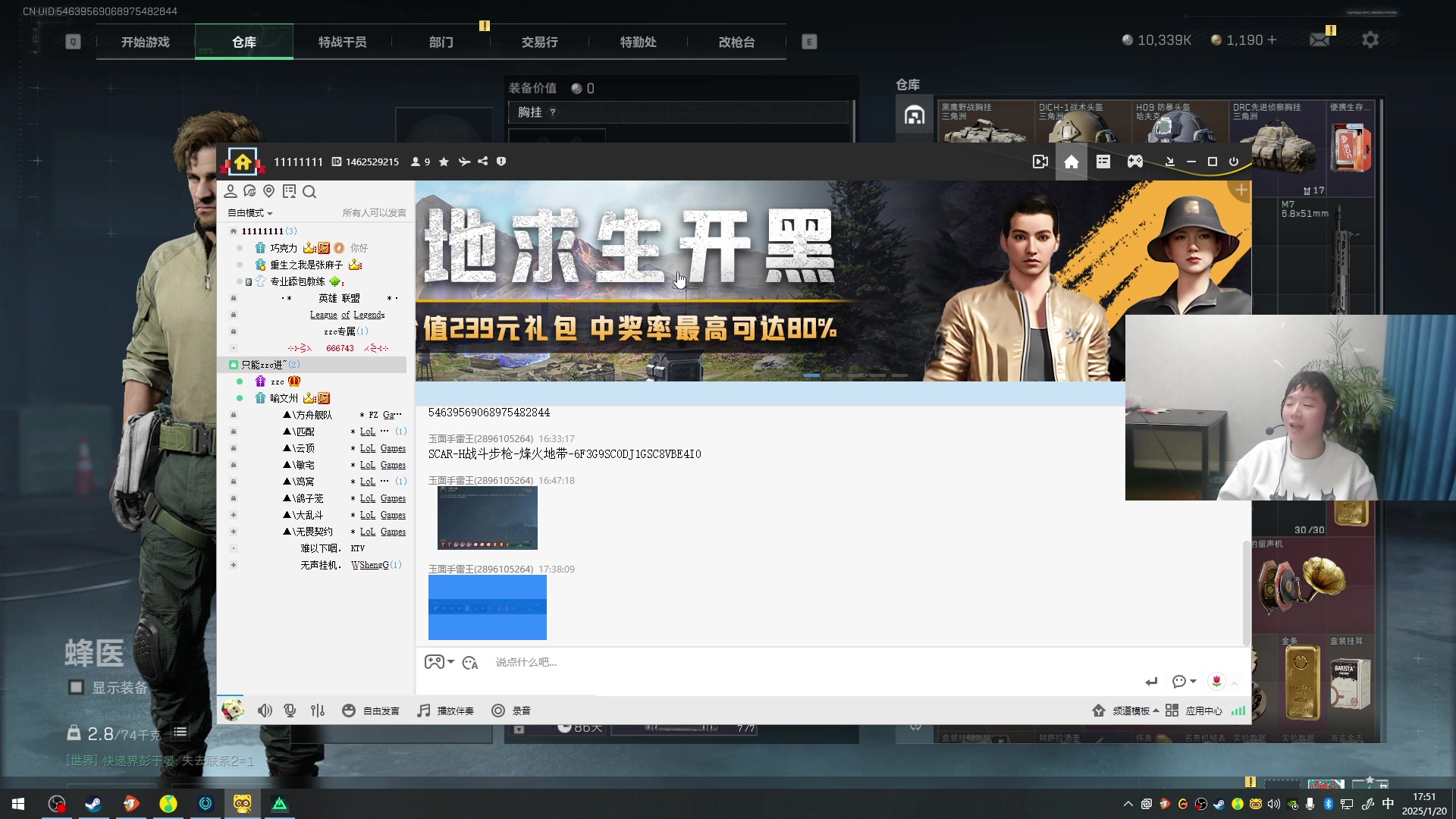Image resolution: width=1456 pixels, height=819 pixels.
Task: Open the font emoji icon in chat input
Action: tap(470, 663)
